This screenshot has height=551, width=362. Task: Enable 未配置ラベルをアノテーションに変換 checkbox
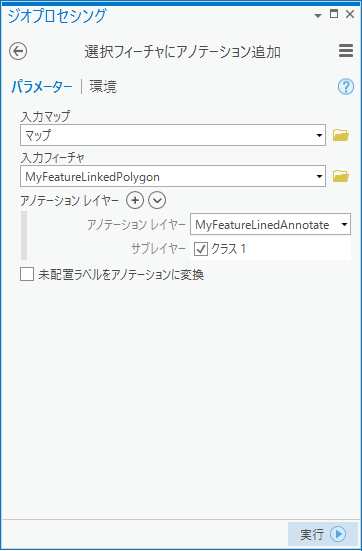tap(27, 274)
